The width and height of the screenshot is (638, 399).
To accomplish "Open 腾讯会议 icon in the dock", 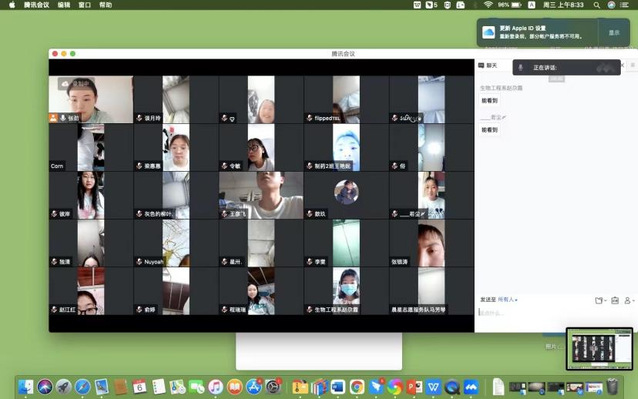I will point(471,387).
